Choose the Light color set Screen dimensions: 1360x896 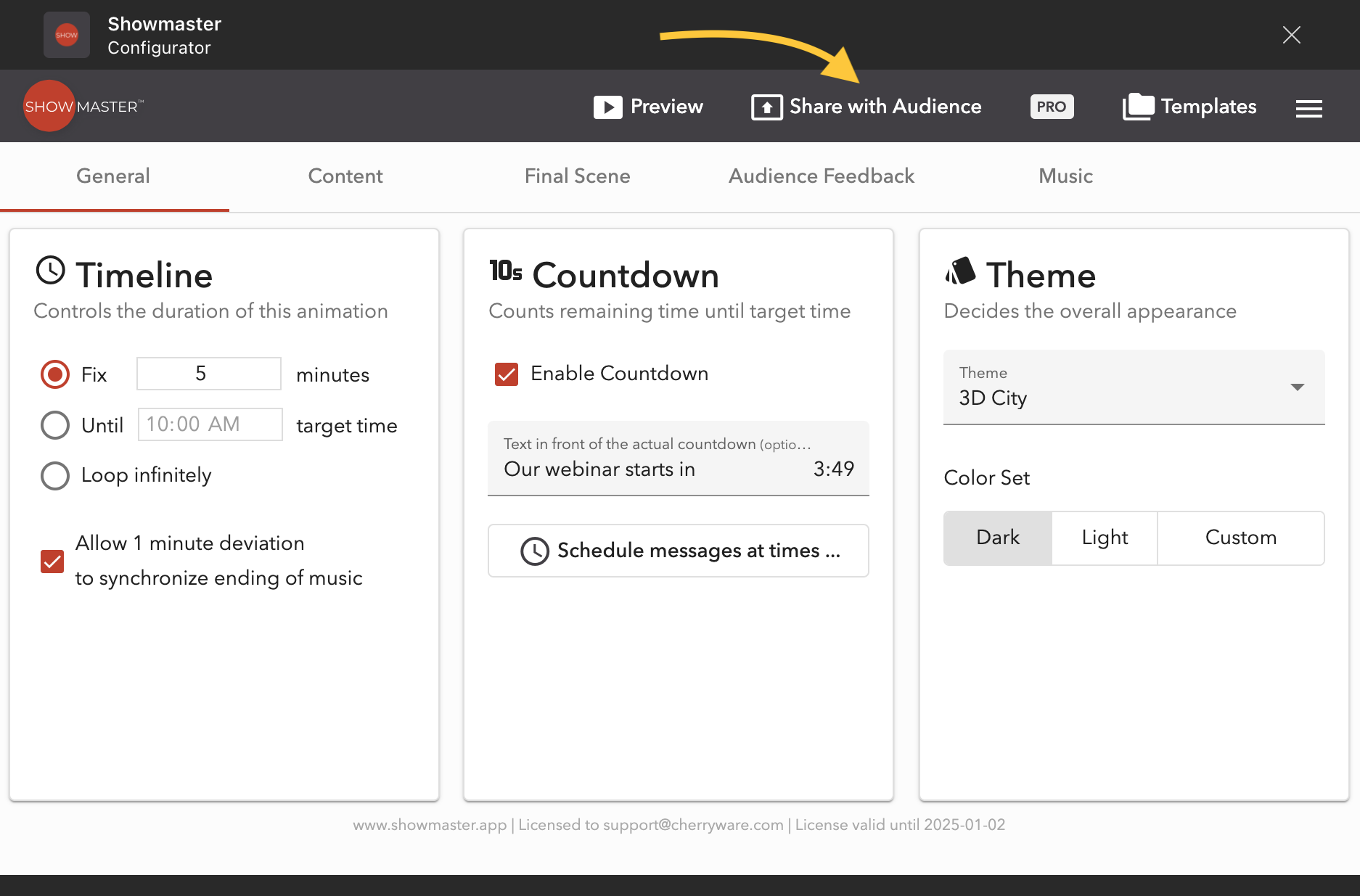point(1104,538)
